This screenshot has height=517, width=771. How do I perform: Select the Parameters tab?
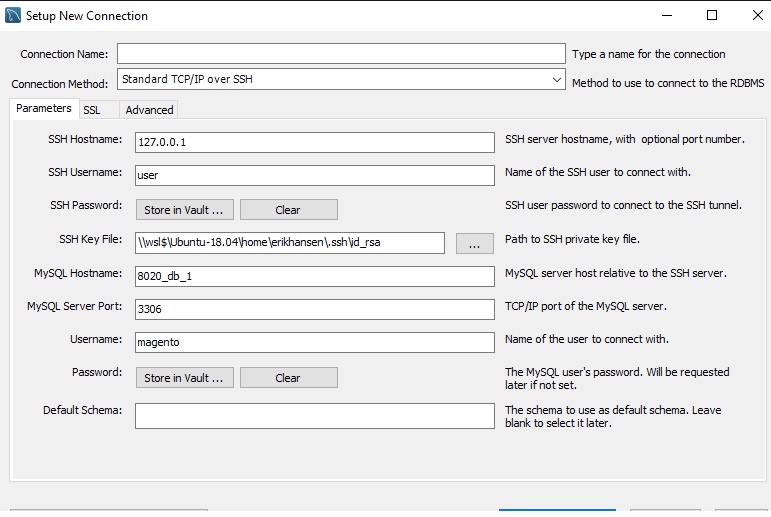click(44, 108)
